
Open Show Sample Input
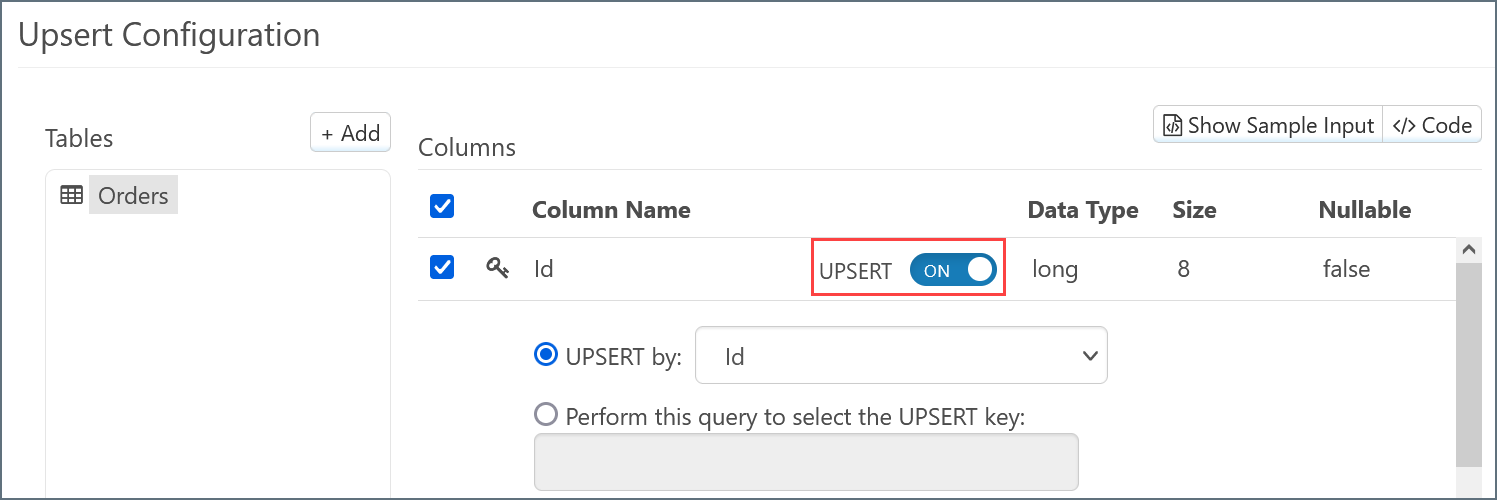coord(1268,126)
